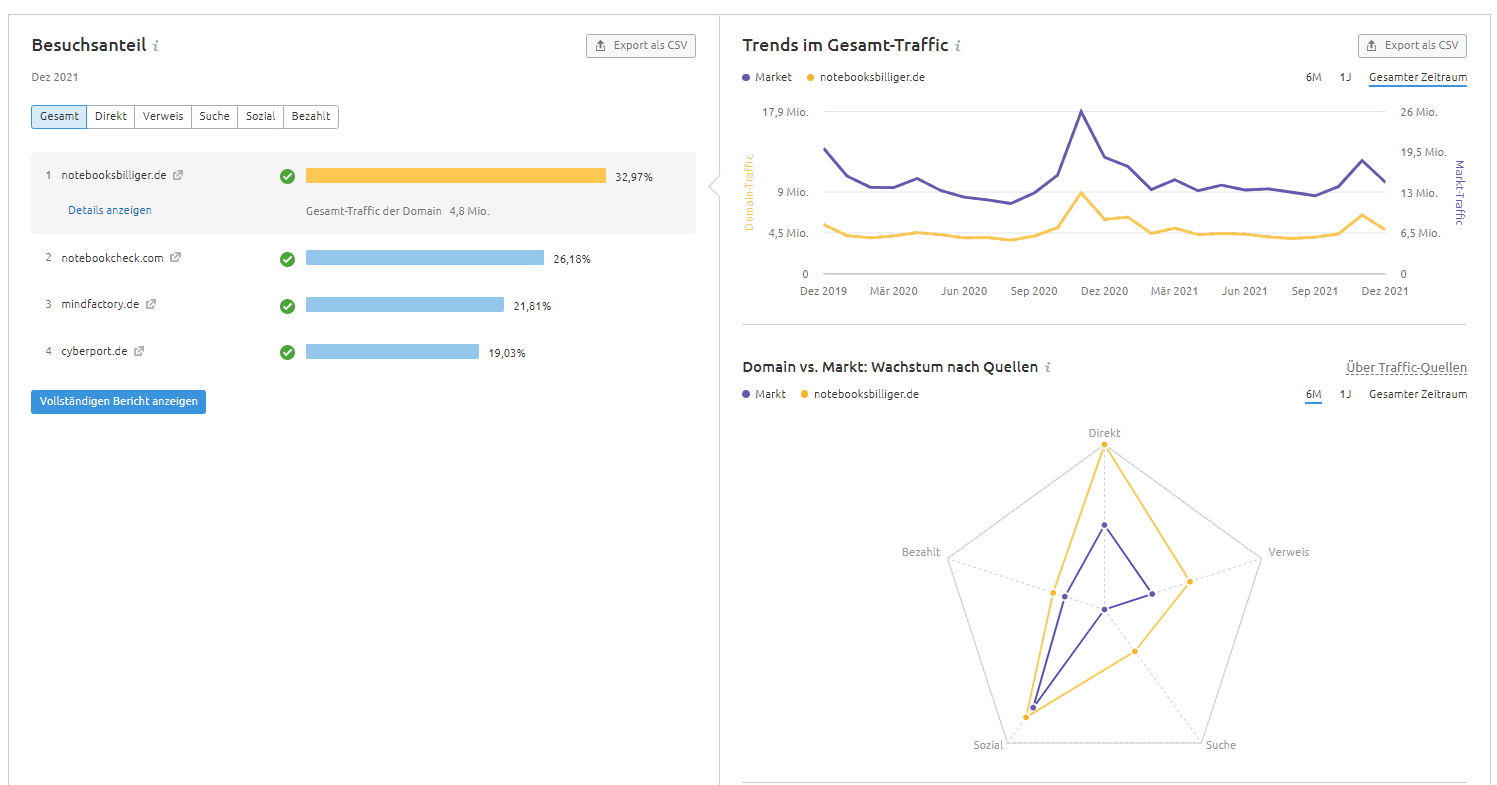Select Gesamter Zeitraum in Trends chart

click(x=1418, y=77)
